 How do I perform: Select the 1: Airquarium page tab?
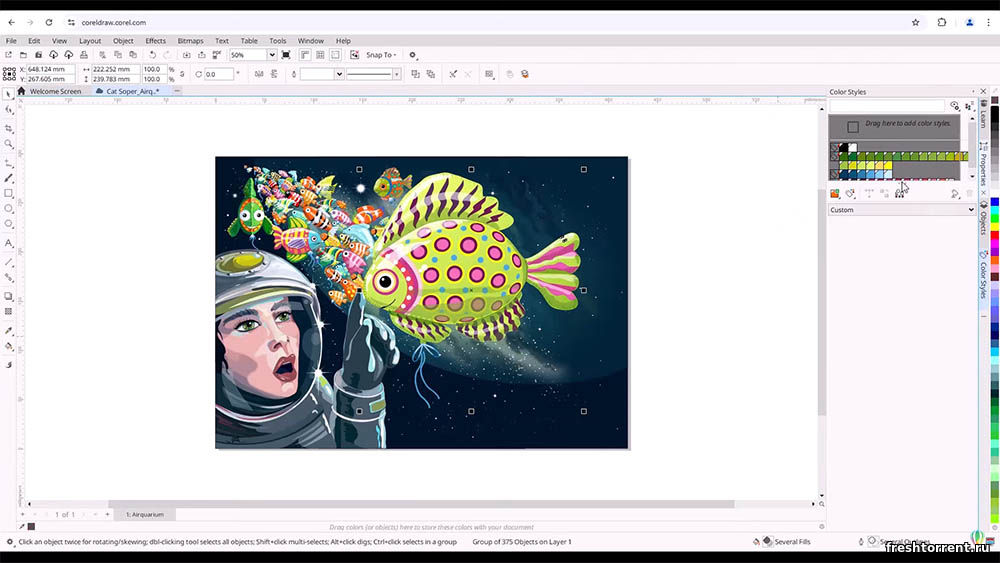coord(145,515)
